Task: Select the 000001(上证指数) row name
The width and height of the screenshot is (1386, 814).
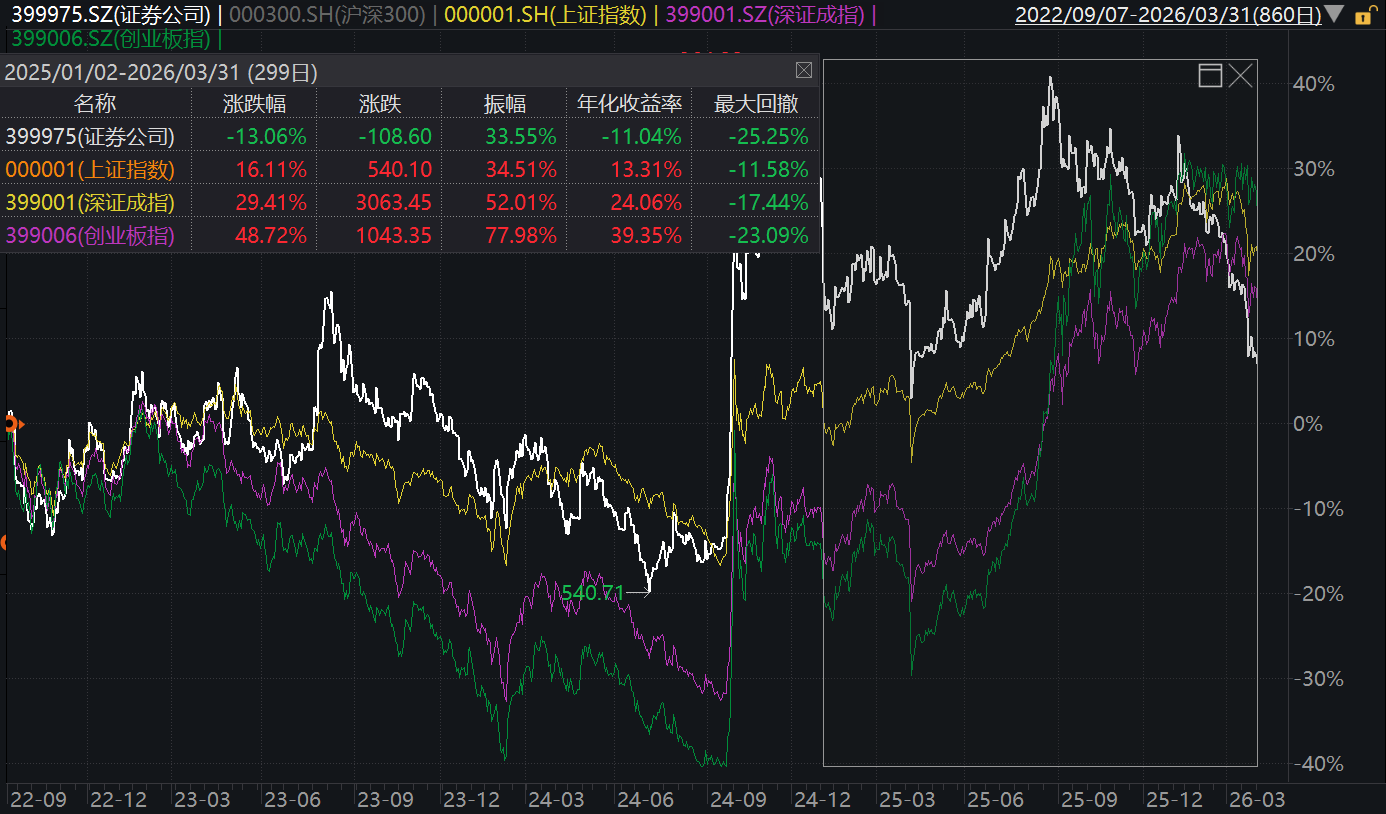Action: [x=90, y=170]
